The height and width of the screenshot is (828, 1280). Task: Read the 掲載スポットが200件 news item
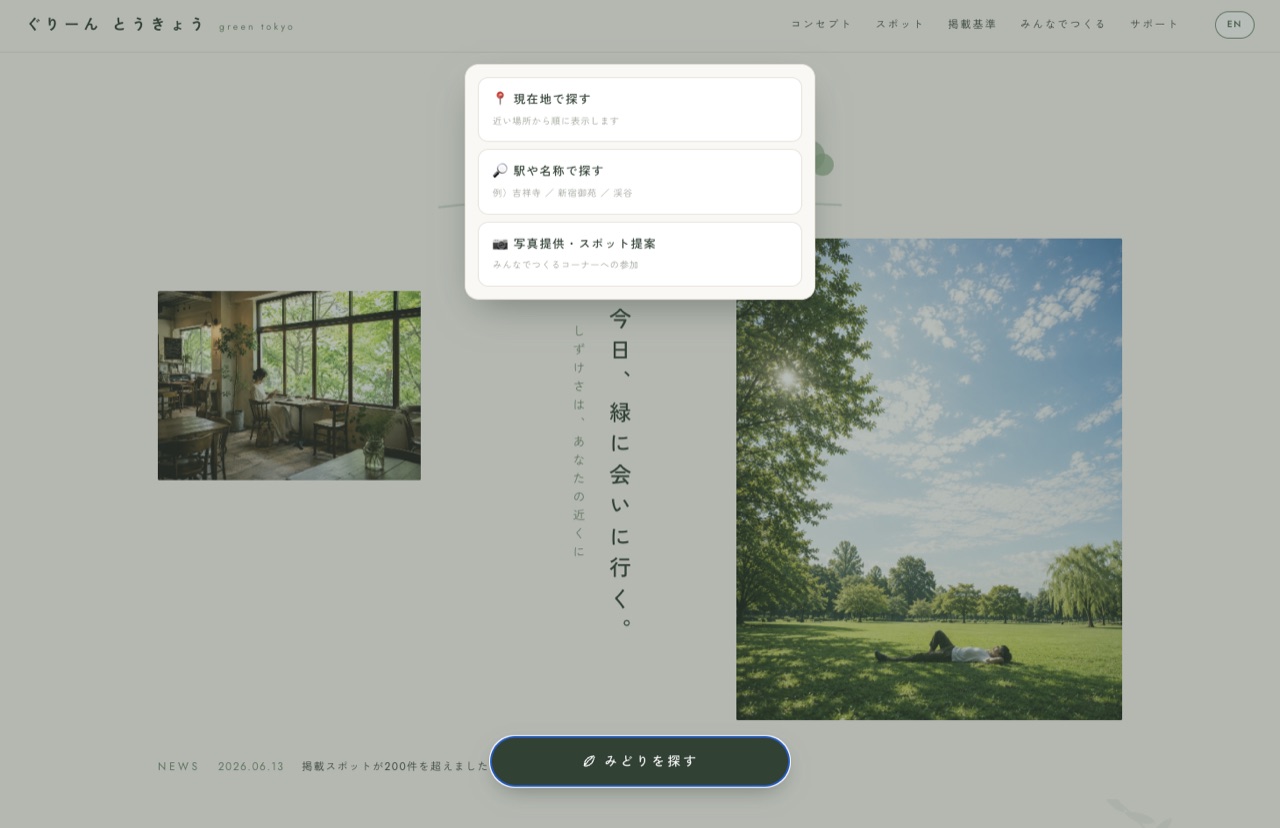click(x=395, y=767)
